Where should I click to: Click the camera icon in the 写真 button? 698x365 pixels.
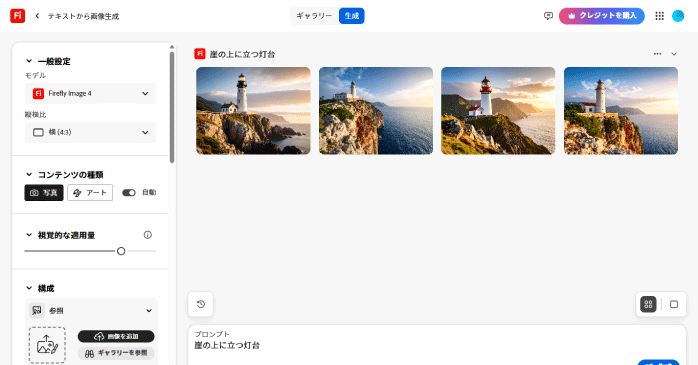coord(34,193)
